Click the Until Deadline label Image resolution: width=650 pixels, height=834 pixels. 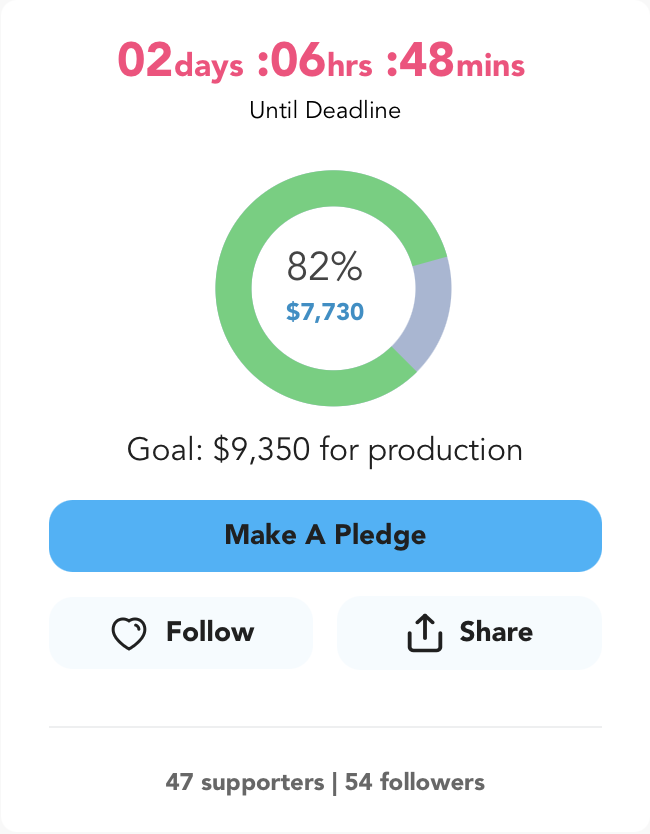point(325,111)
